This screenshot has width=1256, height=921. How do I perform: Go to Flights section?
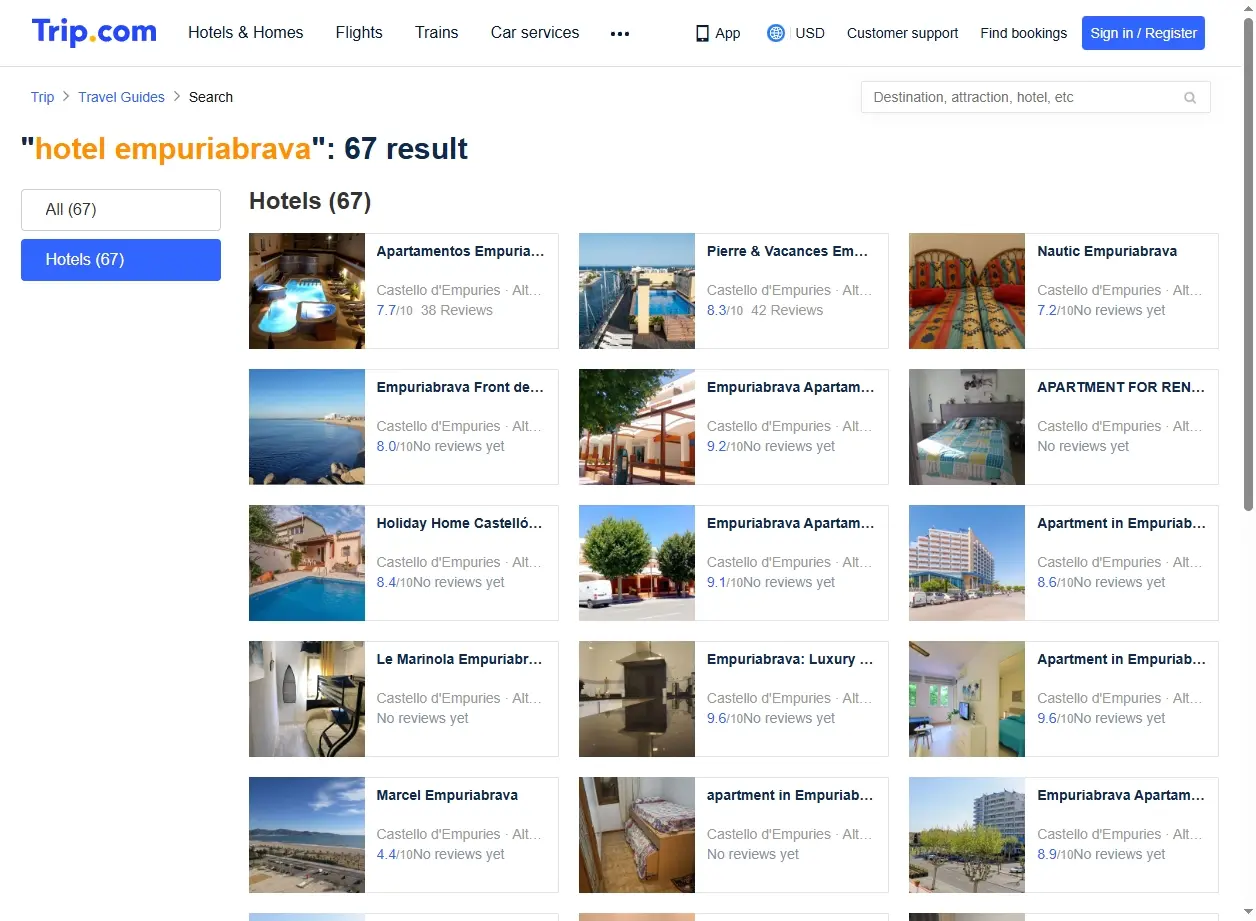point(359,32)
